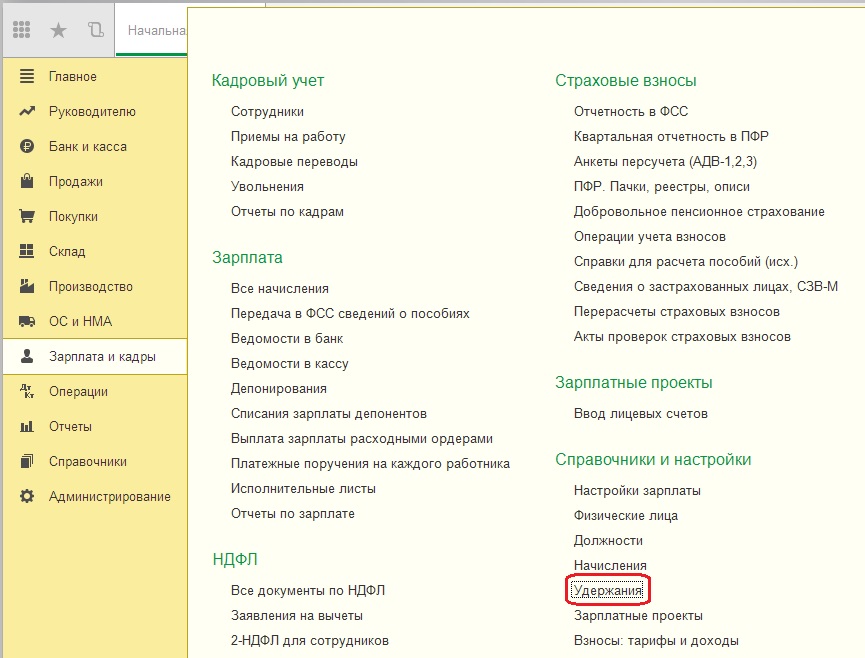
Task: Open the Администрирование section label
Action: click(110, 497)
